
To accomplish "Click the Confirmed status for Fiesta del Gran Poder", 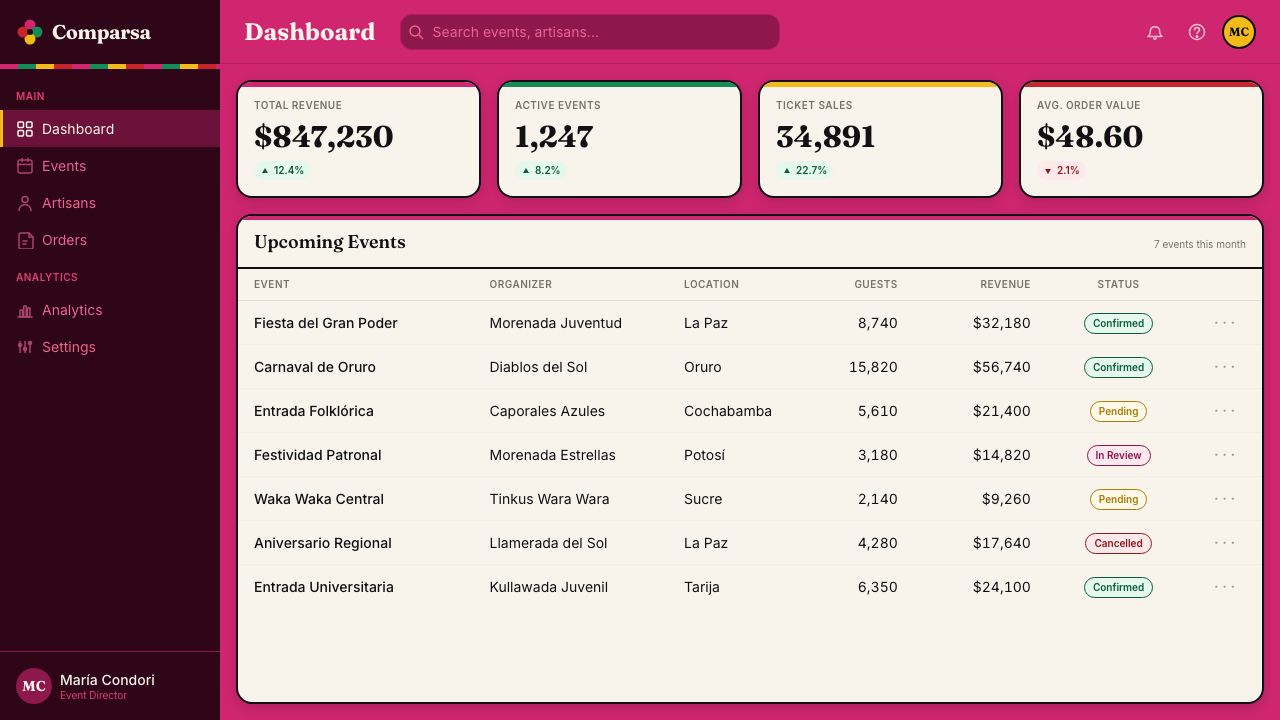I will 1118,323.
